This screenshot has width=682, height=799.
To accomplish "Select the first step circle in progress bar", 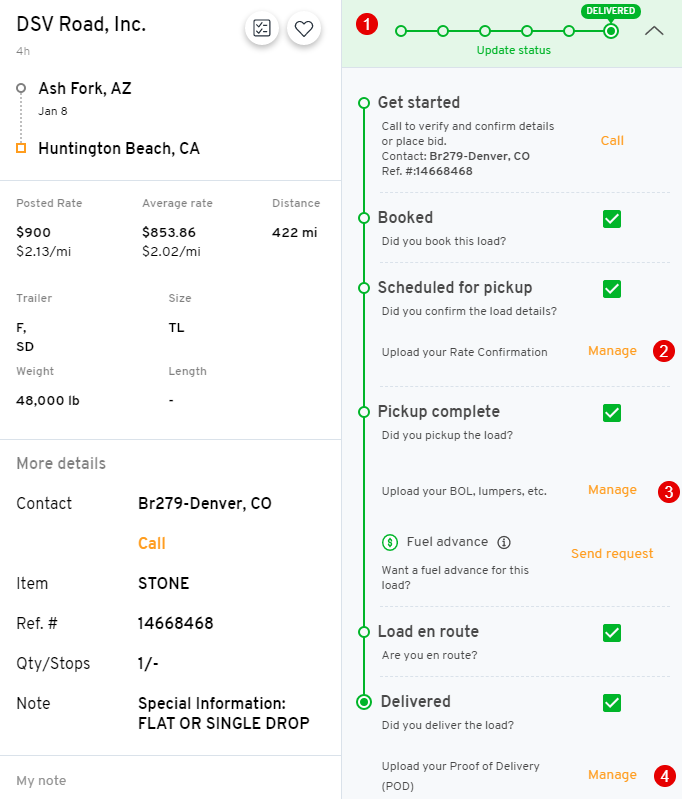I will pyautogui.click(x=401, y=31).
